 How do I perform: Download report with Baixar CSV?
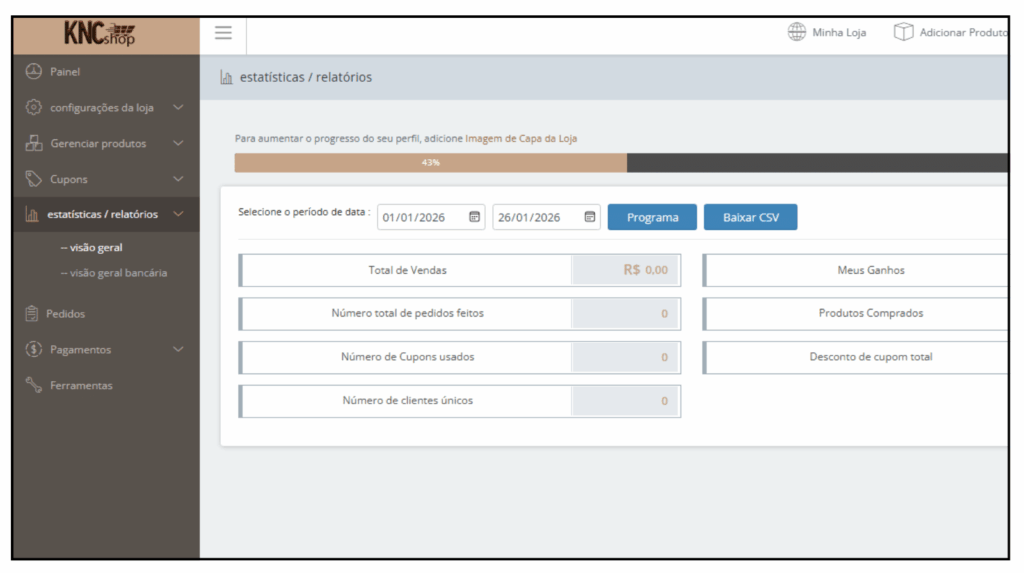pyautogui.click(x=750, y=217)
